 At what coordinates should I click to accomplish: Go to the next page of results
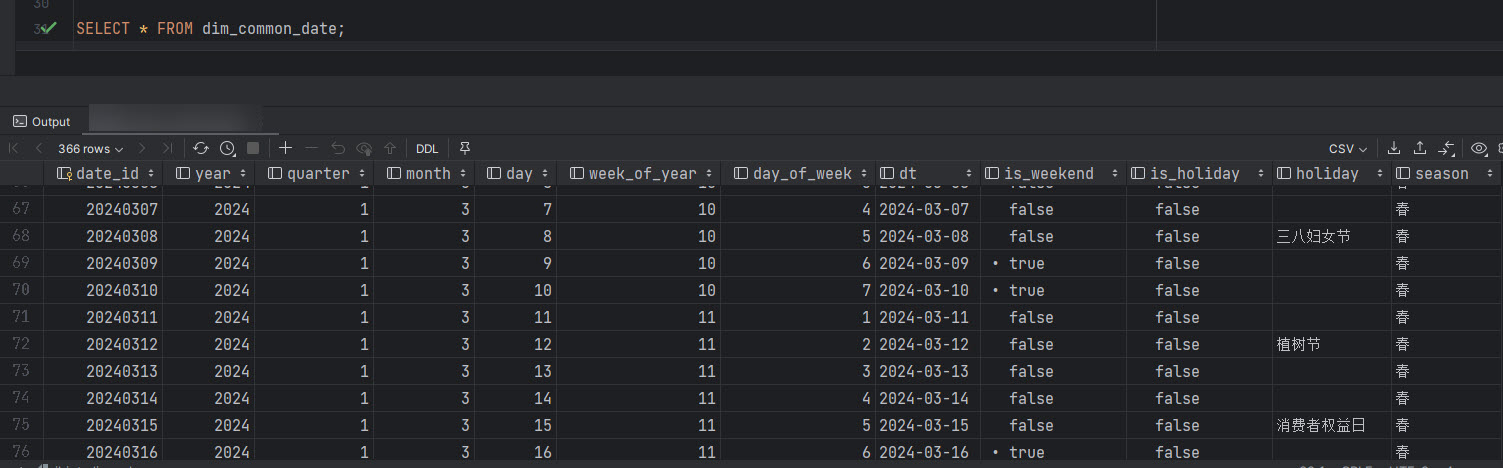tap(142, 148)
